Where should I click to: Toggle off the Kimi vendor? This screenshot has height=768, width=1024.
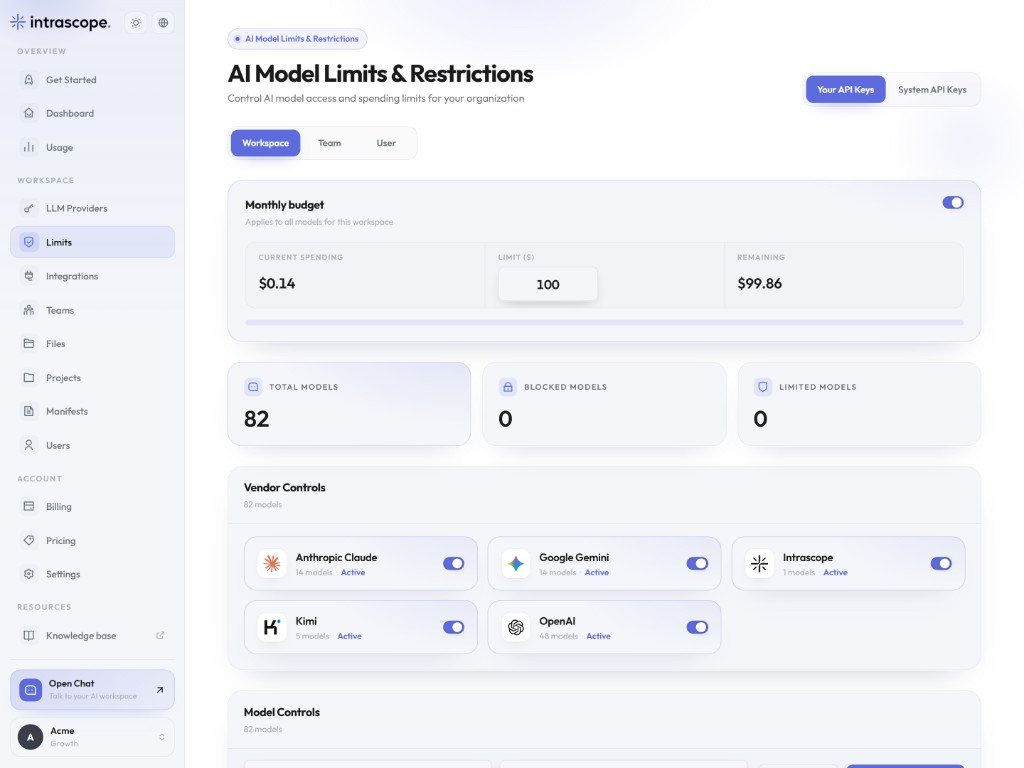[x=453, y=628]
